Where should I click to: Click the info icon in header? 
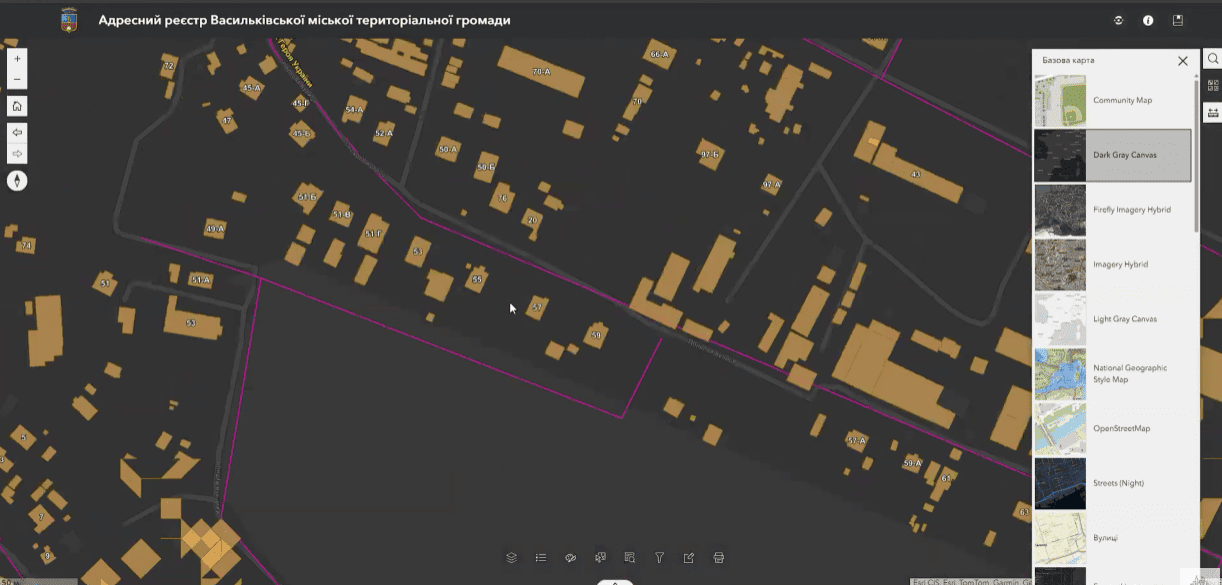1148,20
